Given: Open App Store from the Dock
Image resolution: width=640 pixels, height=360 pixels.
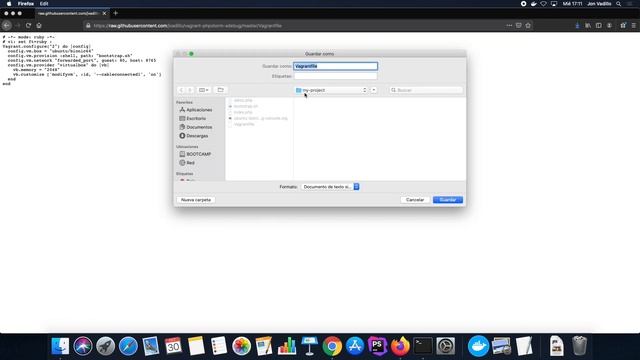Looking at the screenshot, I should click(355, 346).
